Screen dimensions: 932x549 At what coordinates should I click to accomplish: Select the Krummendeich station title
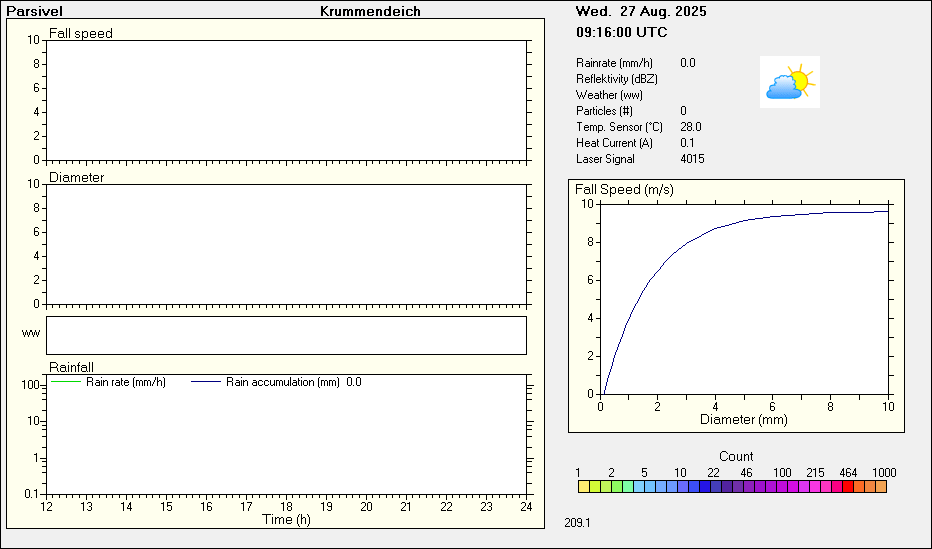click(x=370, y=11)
